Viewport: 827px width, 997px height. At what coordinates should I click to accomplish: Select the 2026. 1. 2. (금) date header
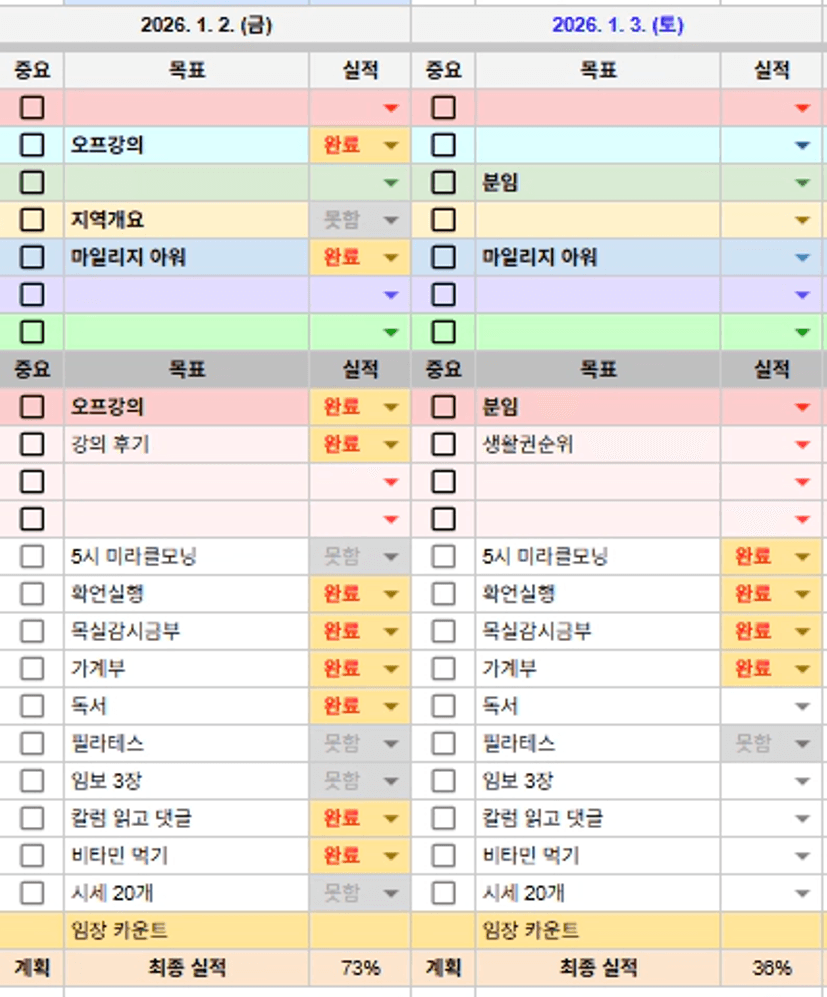coord(205,26)
